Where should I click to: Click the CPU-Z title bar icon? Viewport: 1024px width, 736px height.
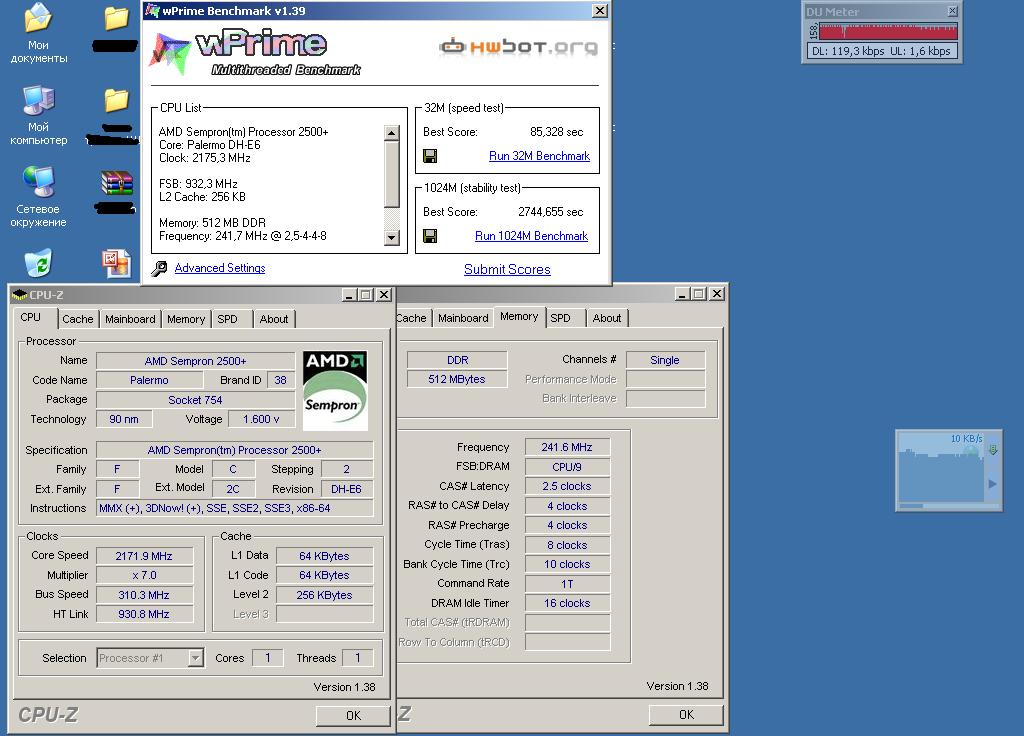[x=20, y=295]
